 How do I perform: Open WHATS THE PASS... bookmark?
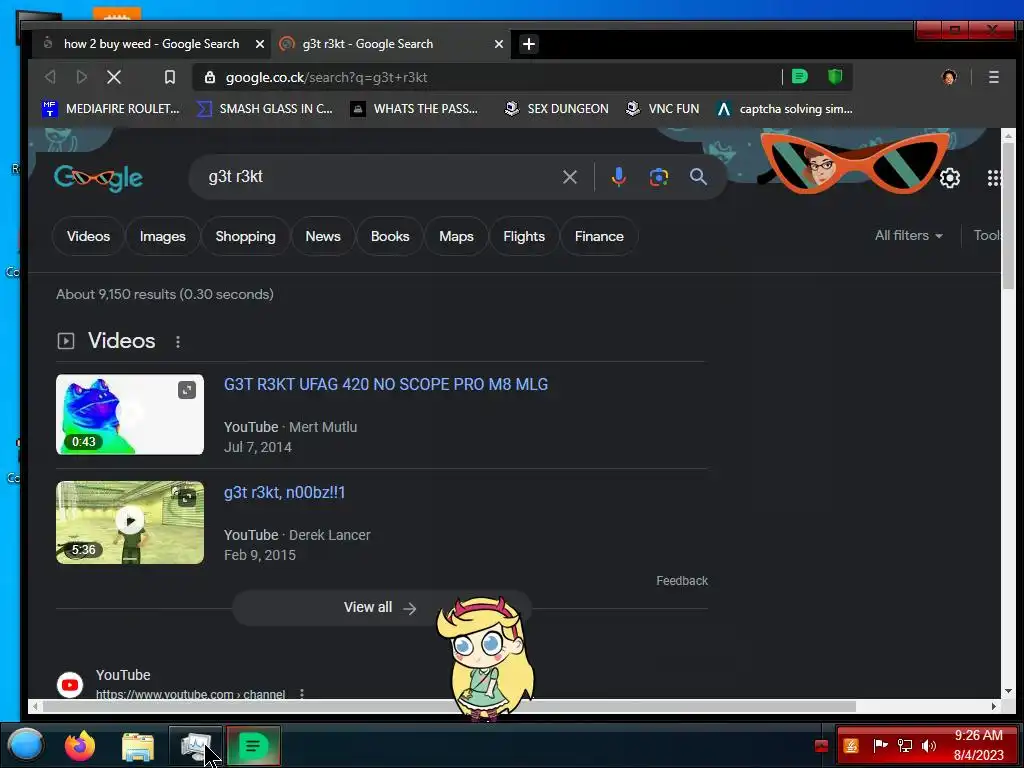click(x=415, y=109)
